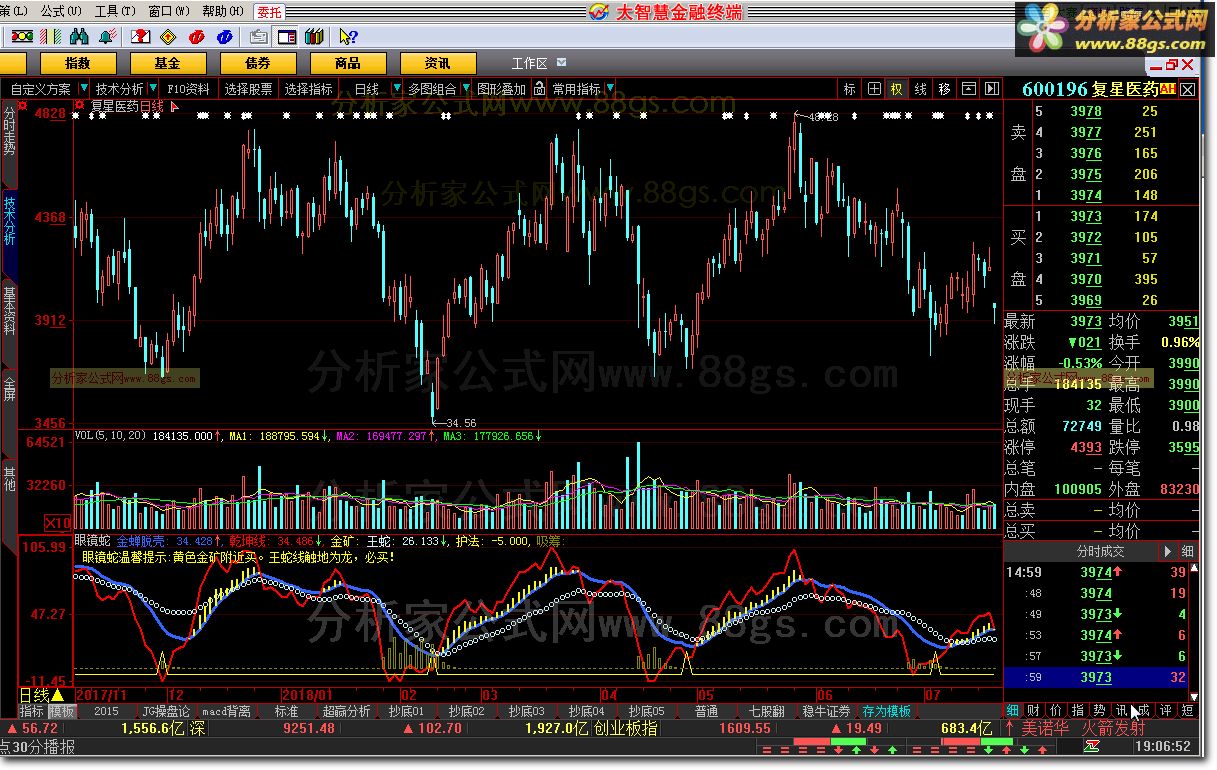Expand the 工作区 dropdown arrow
The image size is (1217, 770).
[x=561, y=63]
